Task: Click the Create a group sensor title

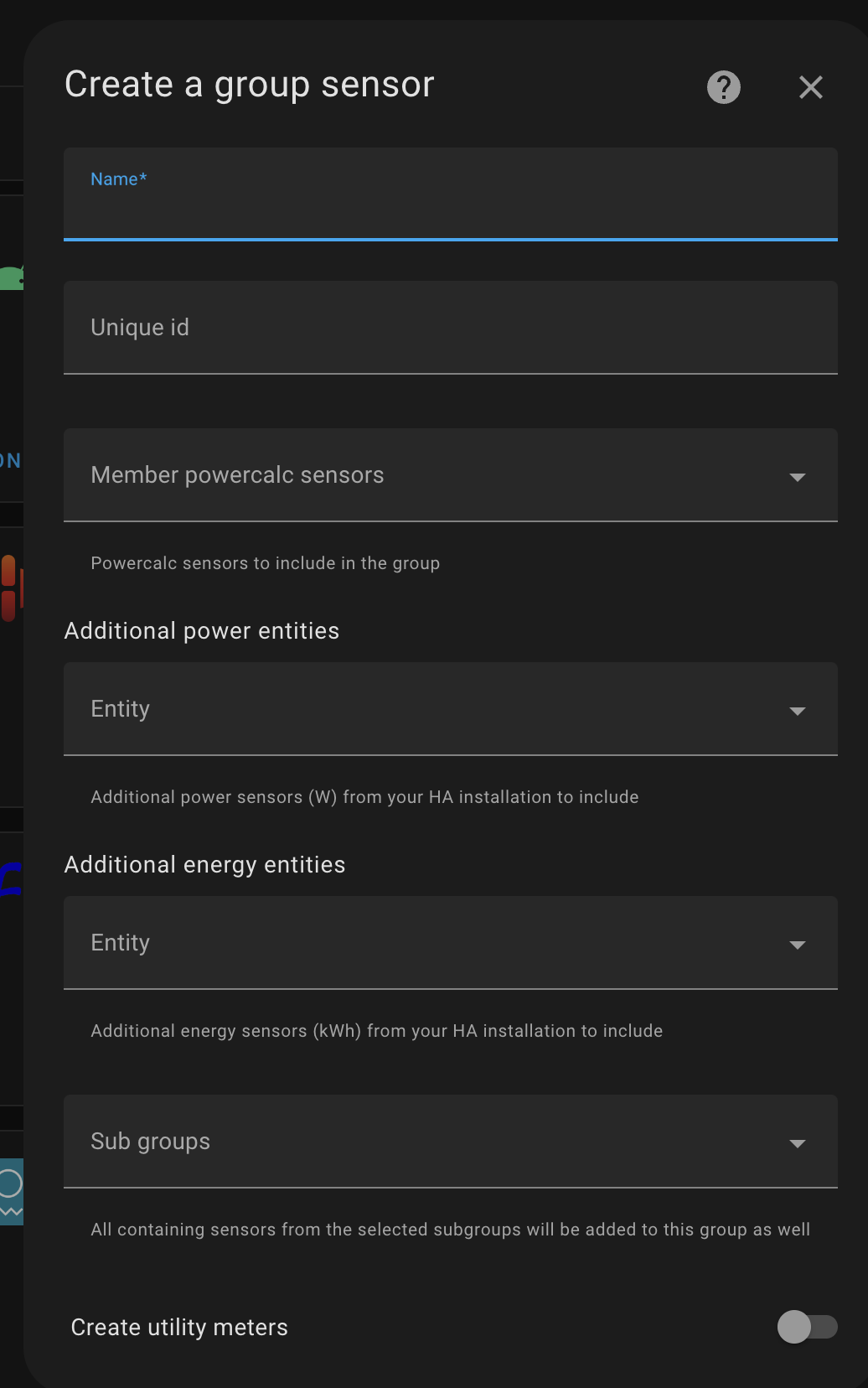Action: [249, 84]
